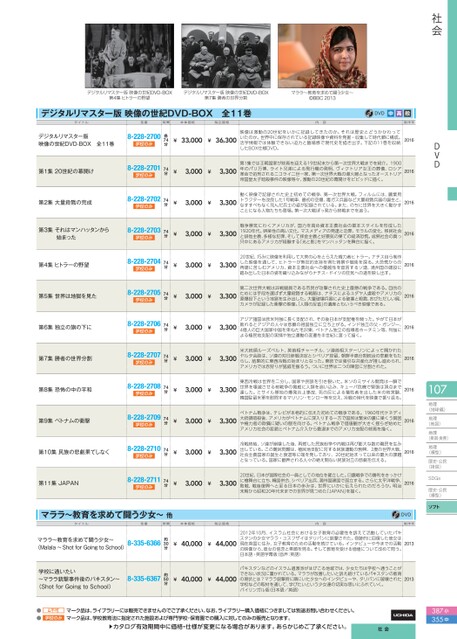Click orange badge under code 8-228-2709
The width and height of the screenshot is (457, 639).
[144, 425]
